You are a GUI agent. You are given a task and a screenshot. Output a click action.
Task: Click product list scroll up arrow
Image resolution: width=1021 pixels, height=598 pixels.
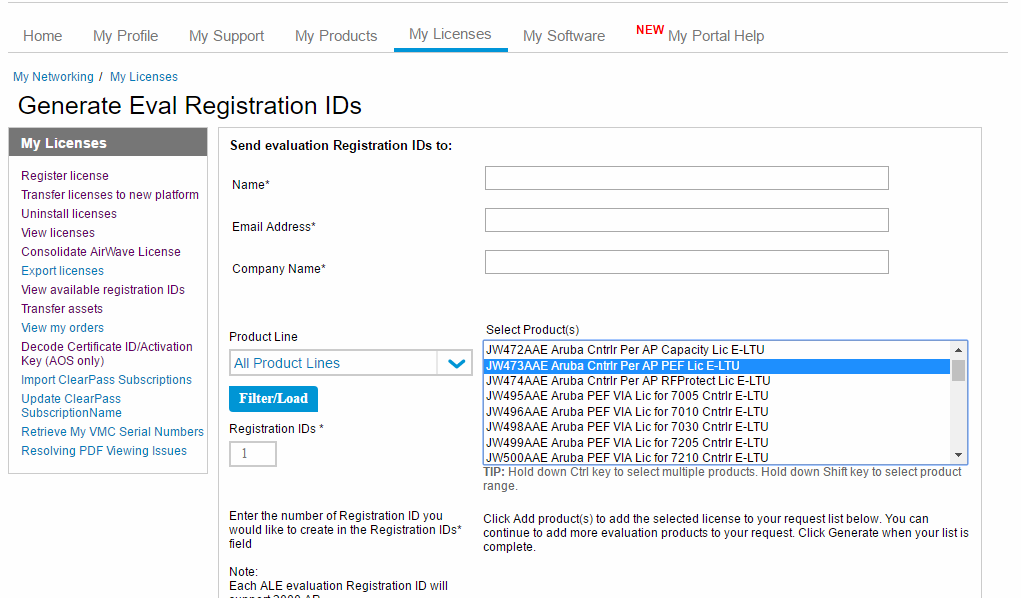coord(958,350)
